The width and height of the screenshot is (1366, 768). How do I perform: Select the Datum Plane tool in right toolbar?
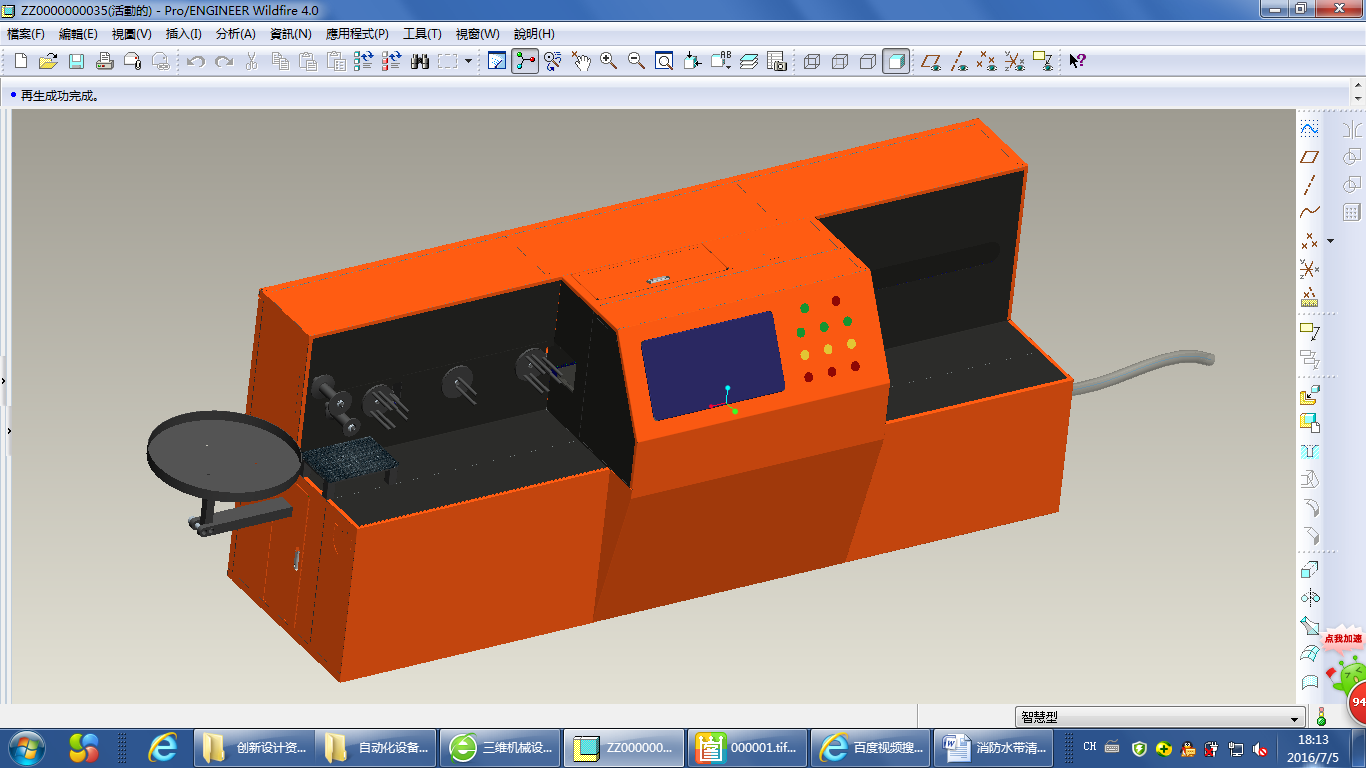point(1309,157)
